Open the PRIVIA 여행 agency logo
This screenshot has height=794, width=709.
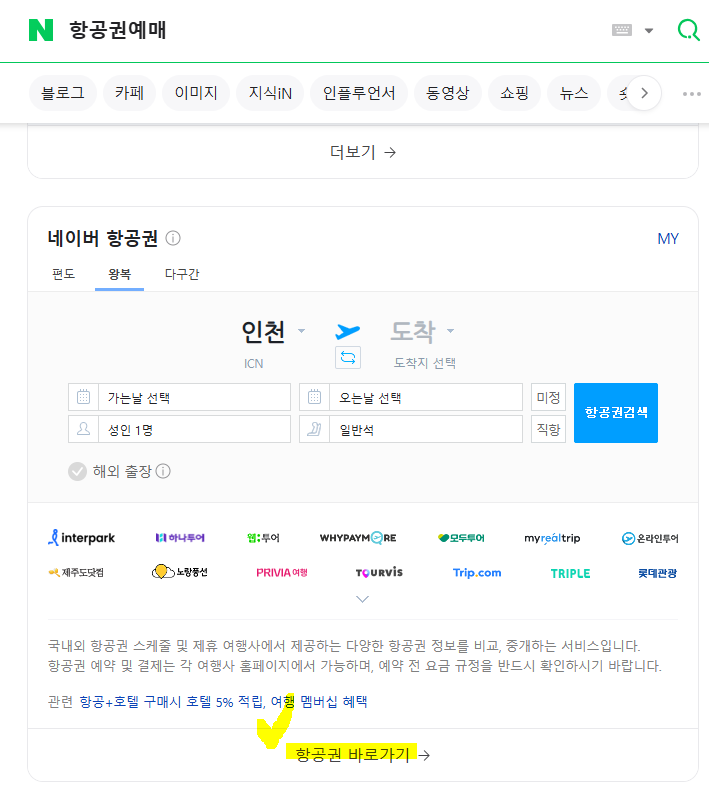click(x=282, y=573)
